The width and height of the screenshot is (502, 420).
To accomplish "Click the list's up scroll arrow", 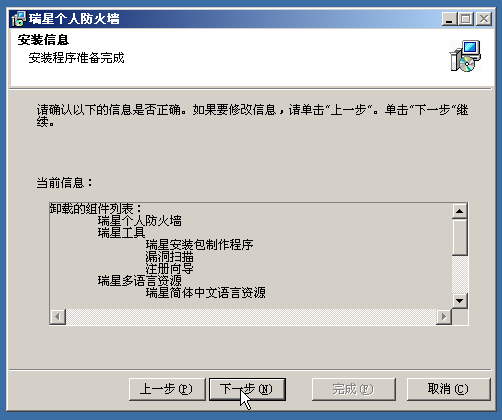I will coord(460,211).
